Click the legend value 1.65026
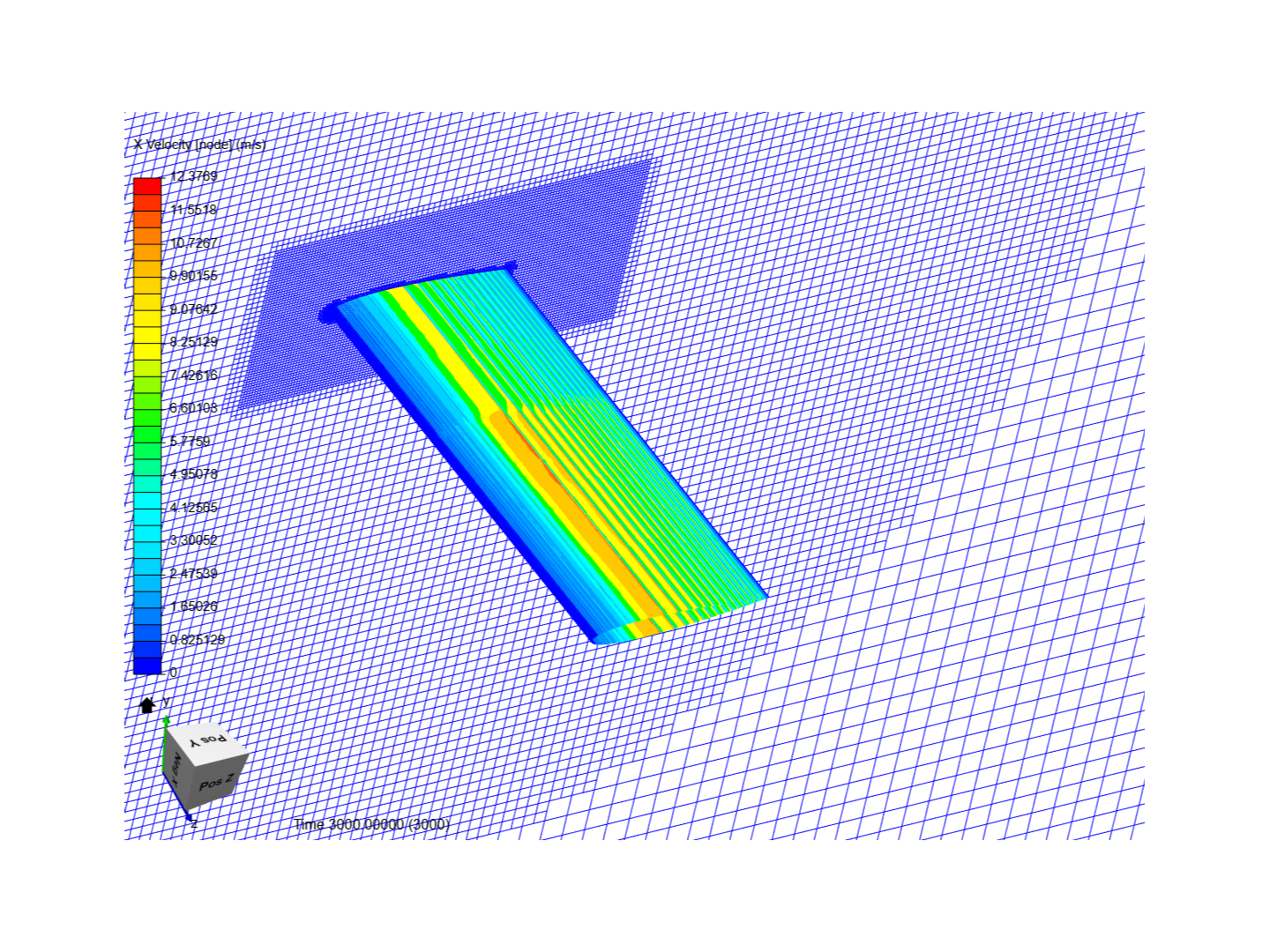 pos(193,606)
